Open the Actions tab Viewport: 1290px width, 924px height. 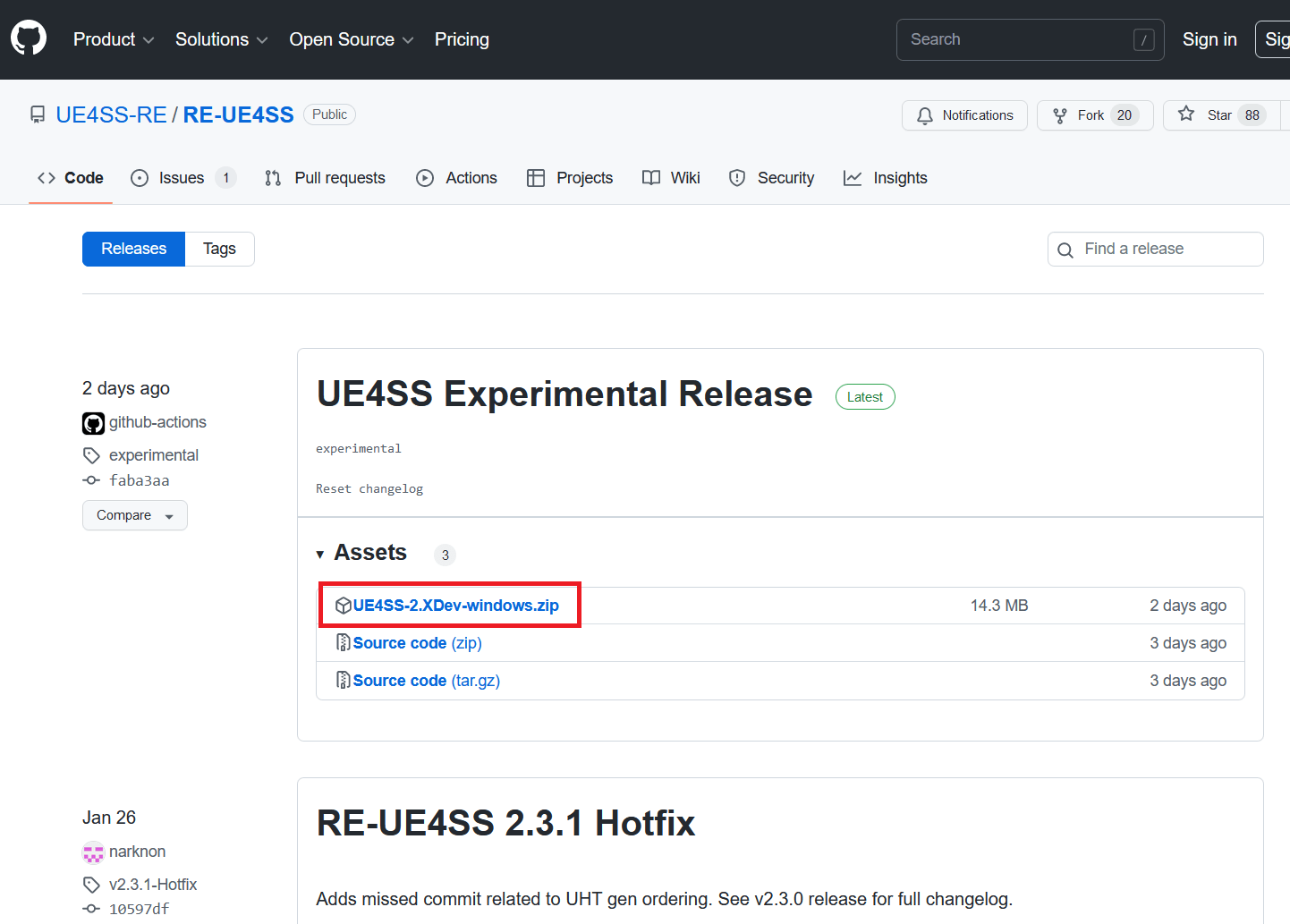pyautogui.click(x=457, y=178)
